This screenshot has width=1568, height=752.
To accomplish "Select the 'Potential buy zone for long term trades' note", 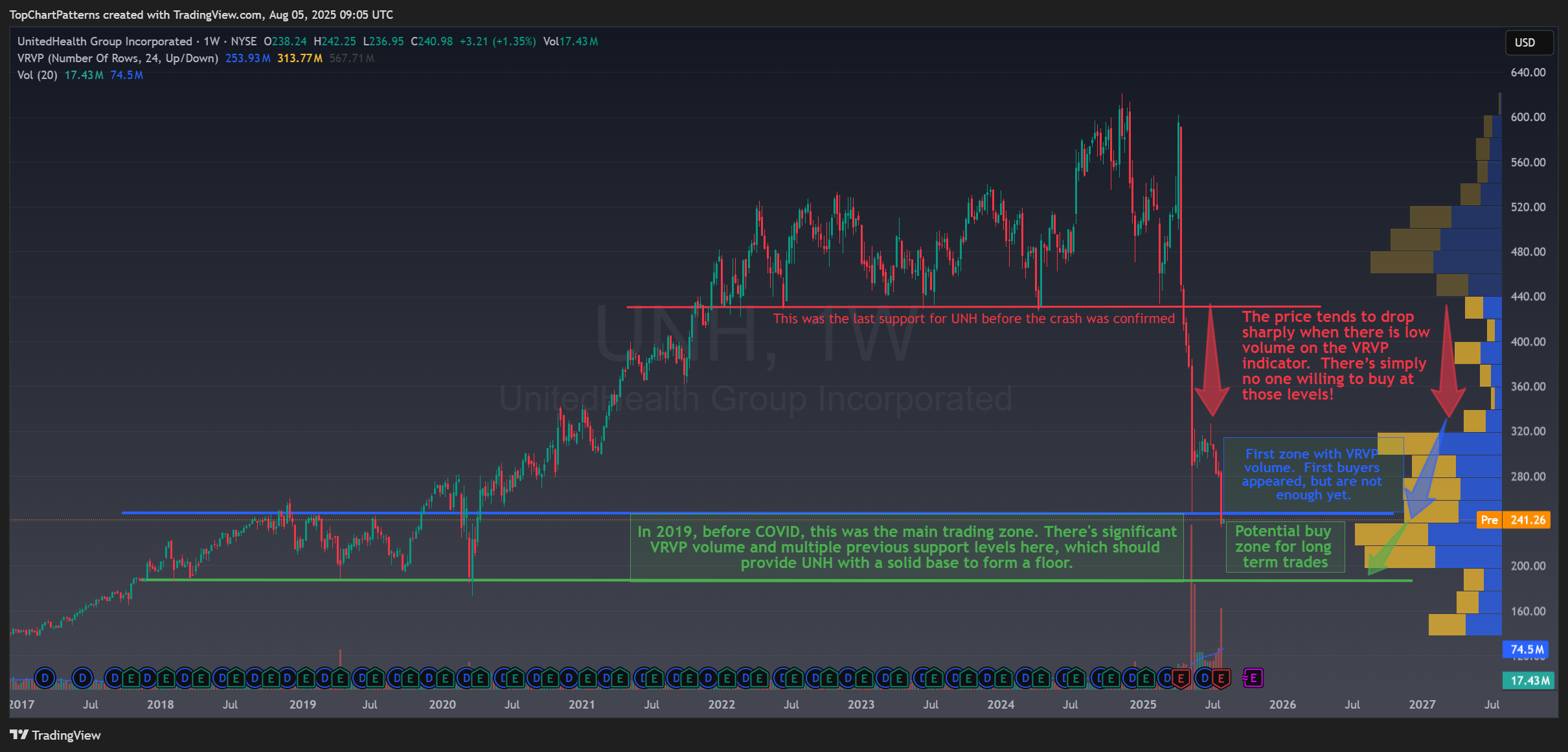I will click(x=1284, y=547).
